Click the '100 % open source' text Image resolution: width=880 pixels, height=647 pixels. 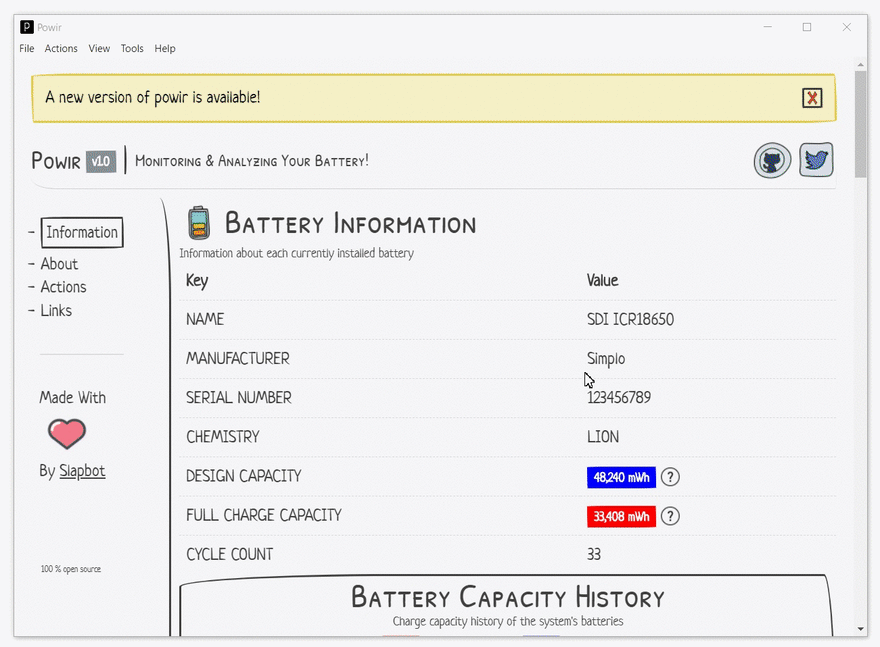[x=71, y=569]
